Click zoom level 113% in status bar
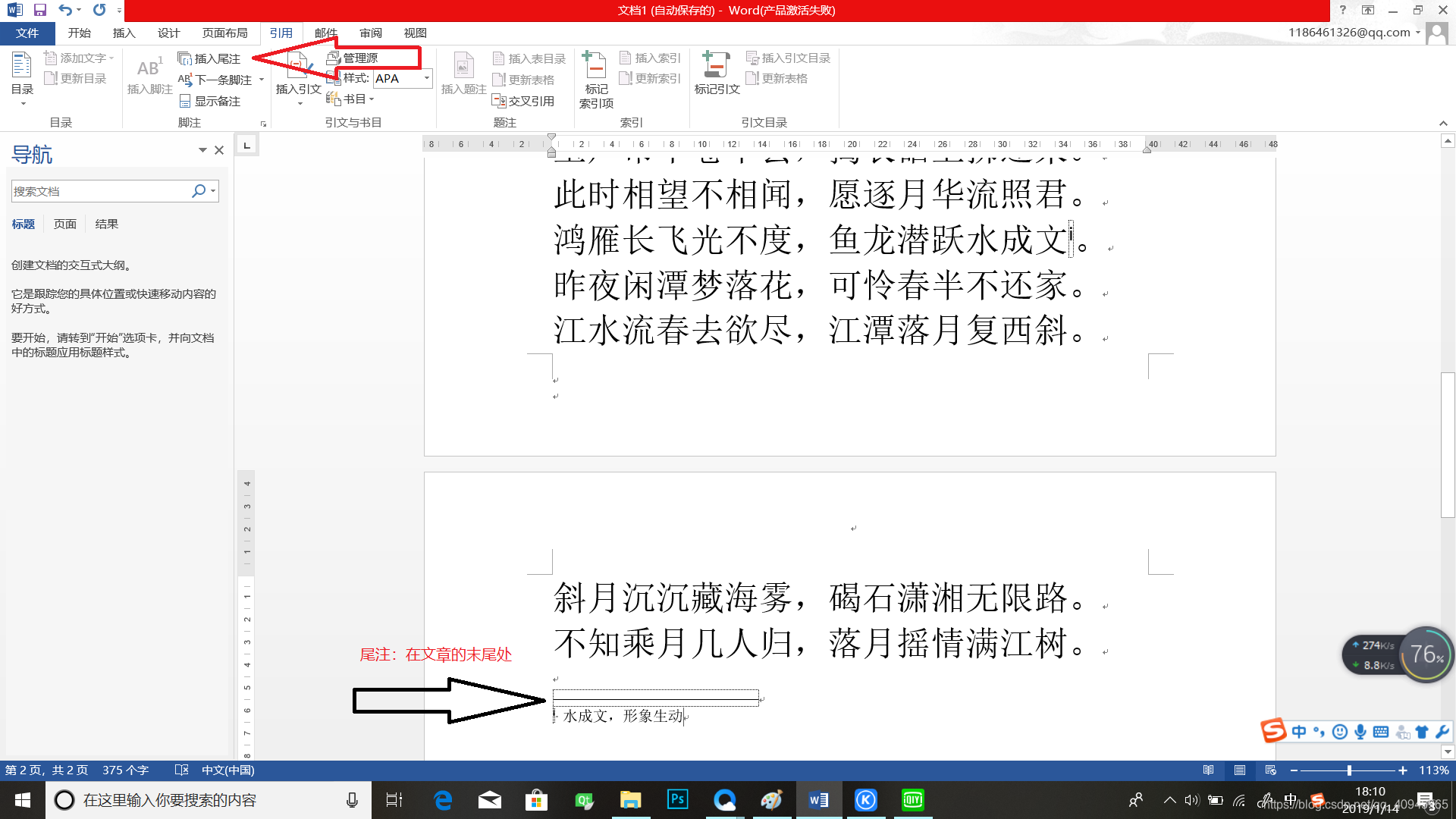 [x=1433, y=770]
